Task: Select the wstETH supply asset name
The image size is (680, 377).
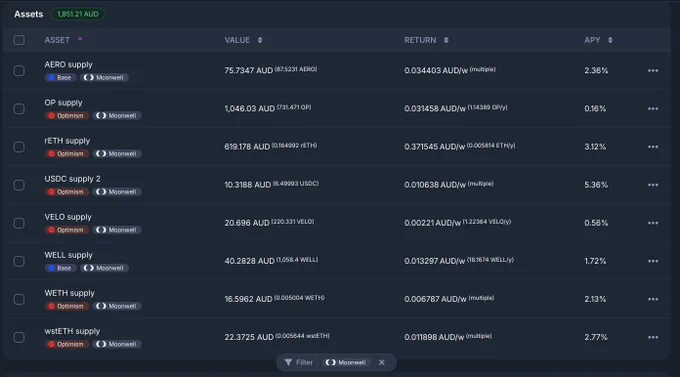Action: click(72, 331)
